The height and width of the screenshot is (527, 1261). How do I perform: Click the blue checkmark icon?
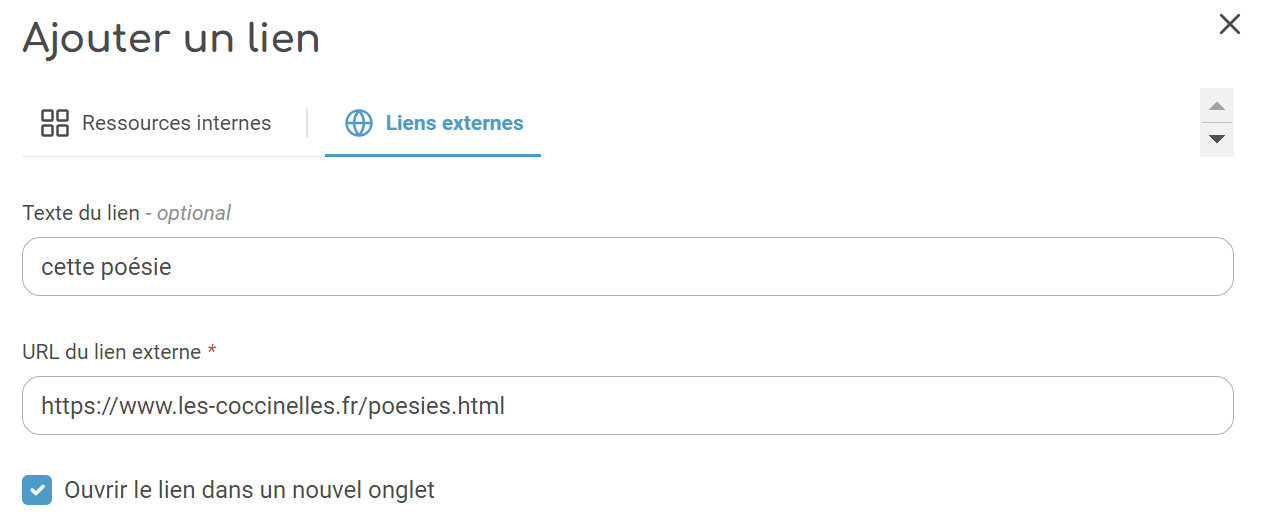tap(37, 490)
